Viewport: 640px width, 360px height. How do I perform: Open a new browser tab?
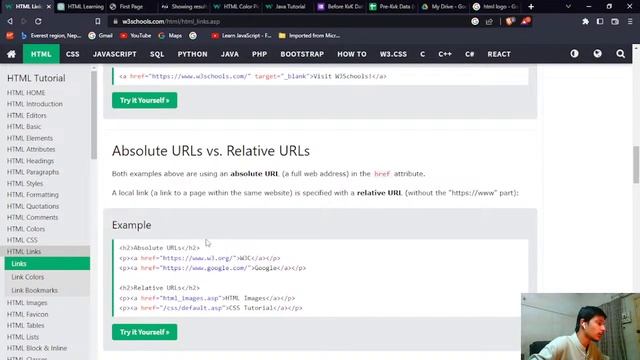coord(531,7)
